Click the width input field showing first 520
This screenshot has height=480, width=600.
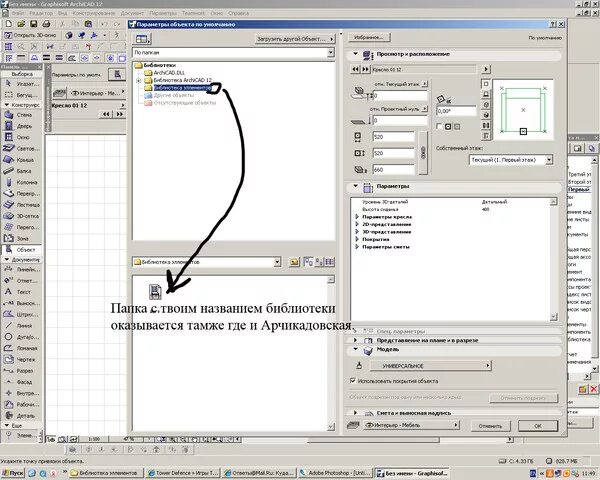[x=393, y=137]
